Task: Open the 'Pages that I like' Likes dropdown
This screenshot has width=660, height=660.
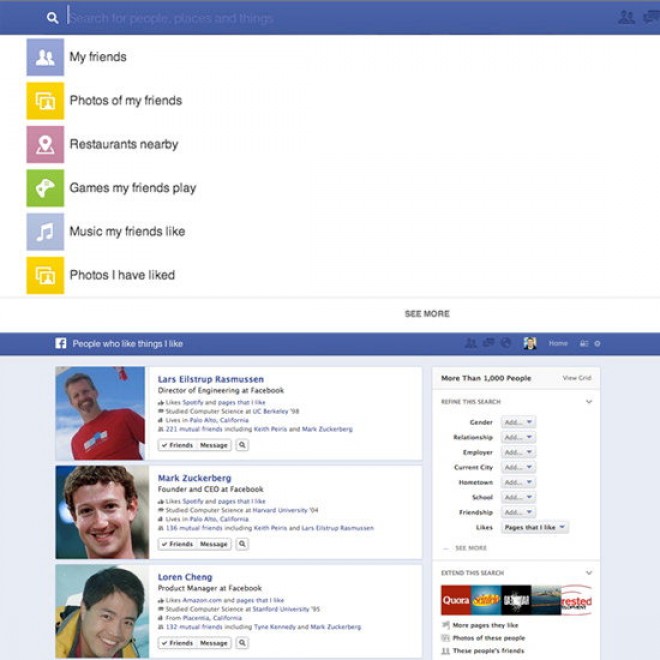Action: (x=535, y=527)
